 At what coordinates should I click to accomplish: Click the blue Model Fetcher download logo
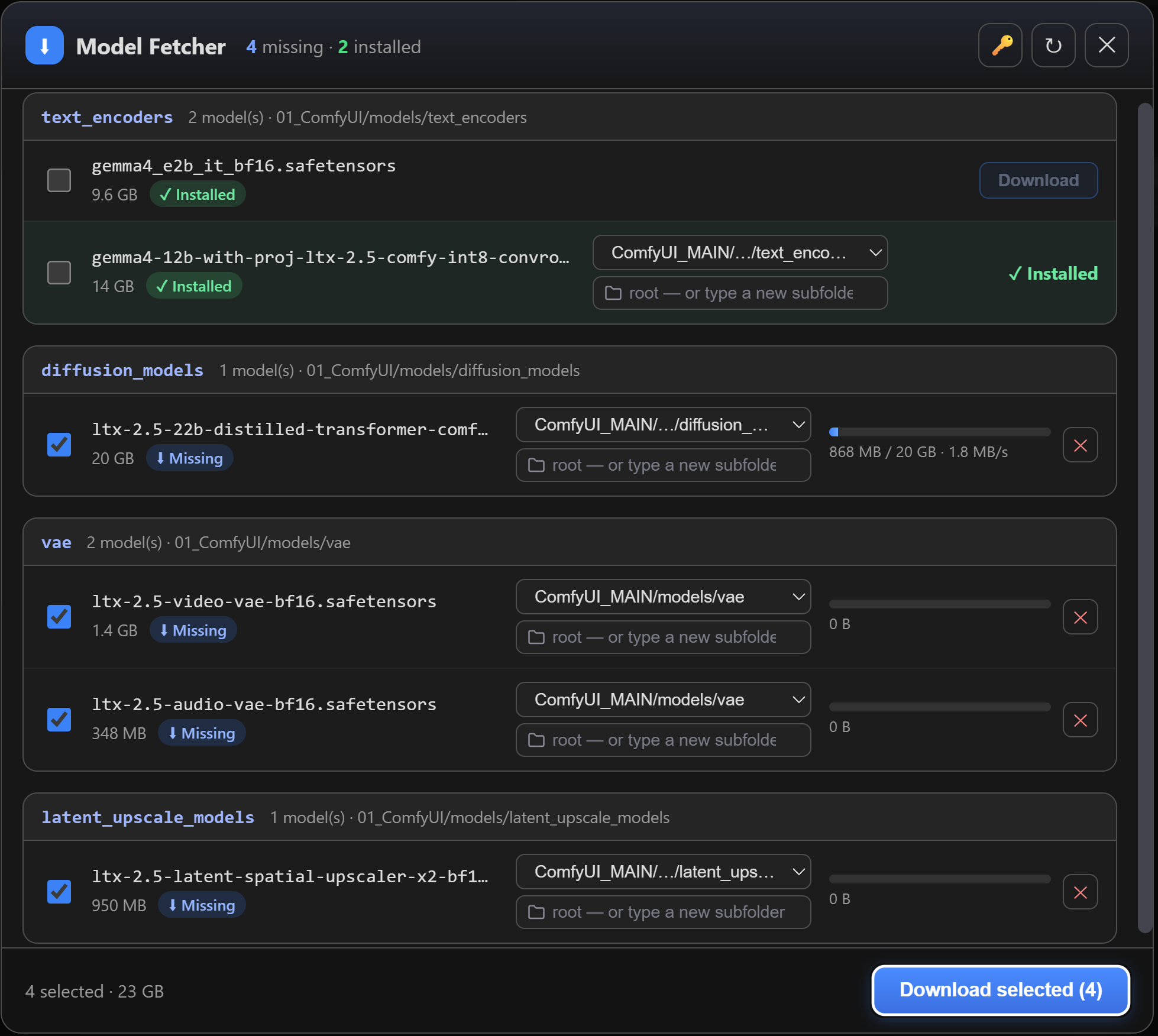pos(44,46)
